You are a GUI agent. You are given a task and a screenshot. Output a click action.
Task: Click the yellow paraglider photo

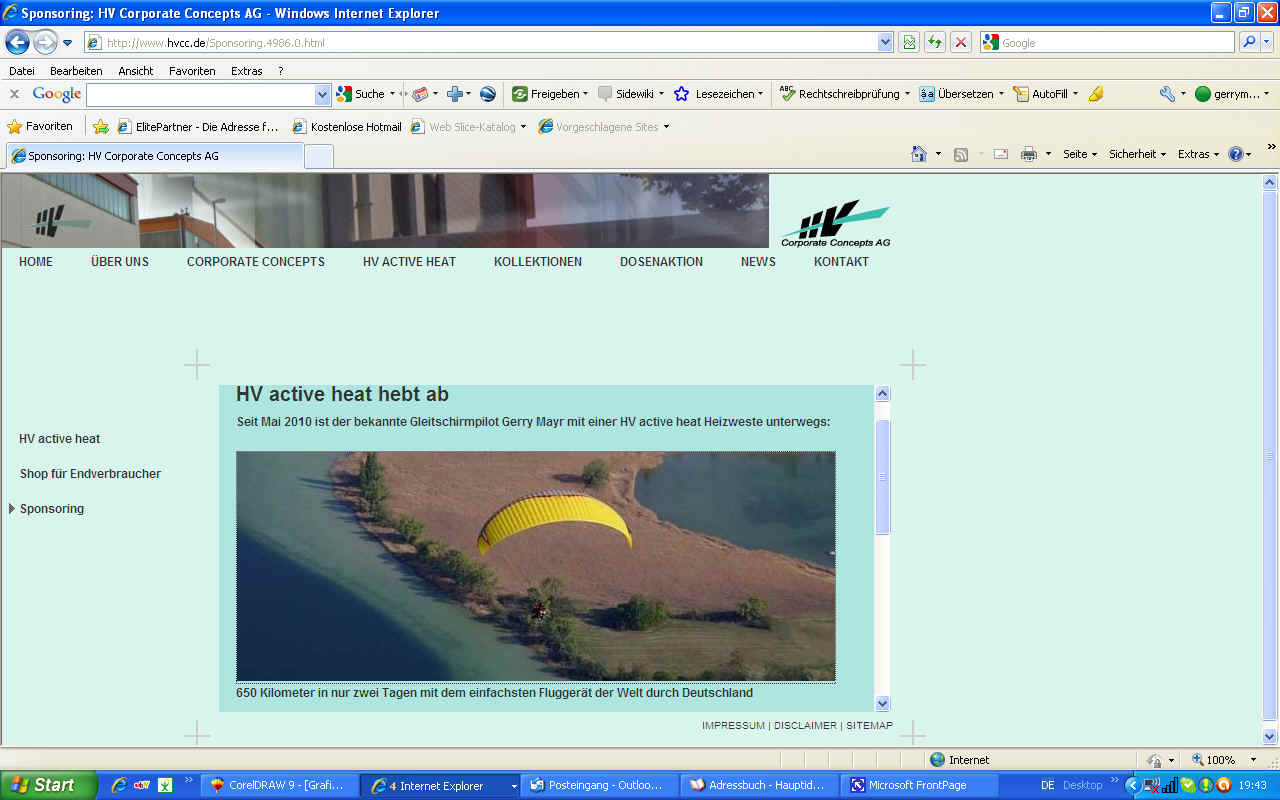536,566
